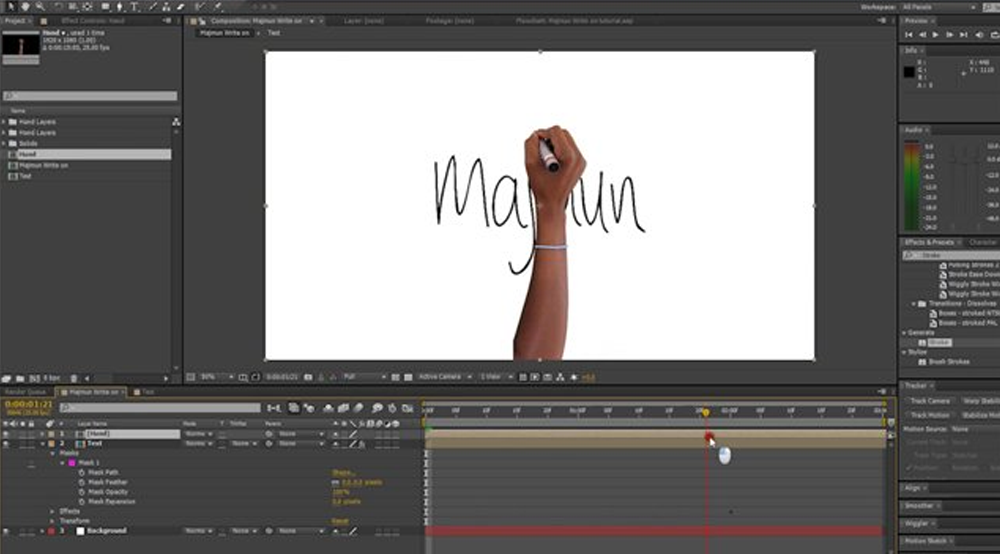Hide the Hand layer using eye icon
Image resolution: width=1000 pixels, height=554 pixels.
6,434
